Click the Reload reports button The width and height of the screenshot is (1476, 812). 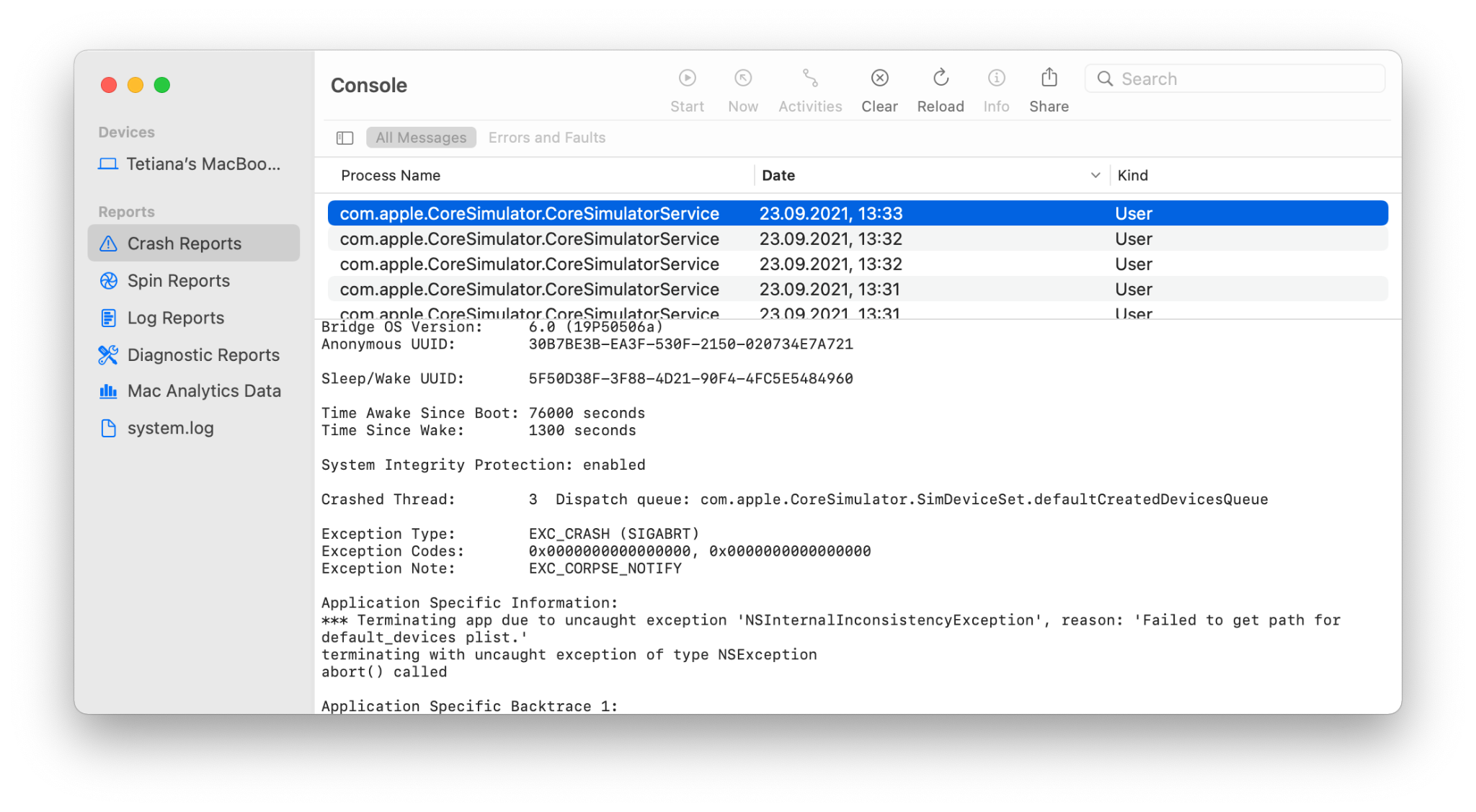941,89
